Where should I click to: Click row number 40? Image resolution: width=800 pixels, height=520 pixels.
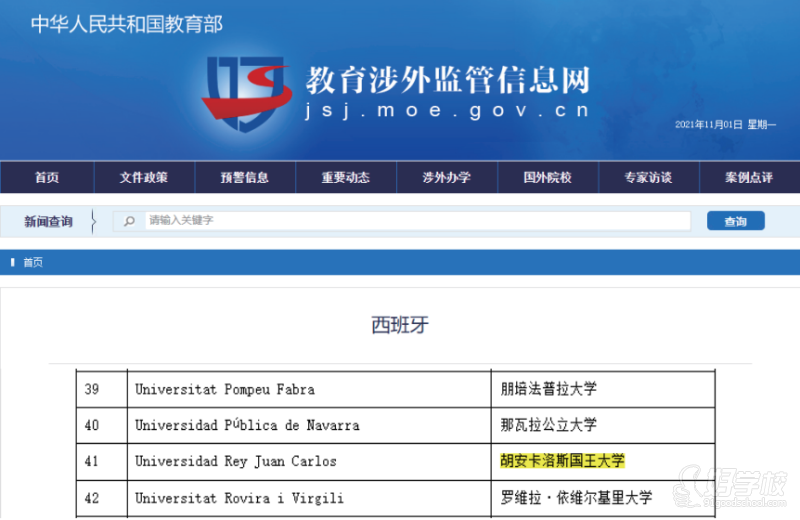(x=92, y=426)
